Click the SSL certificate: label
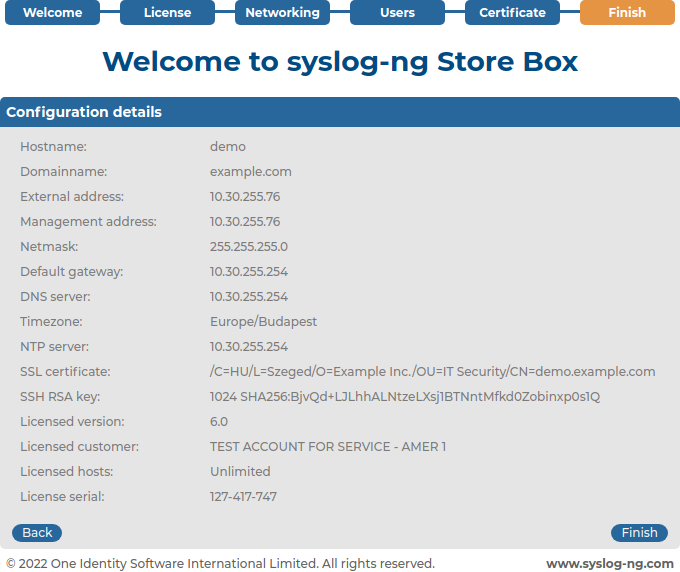Screen dimensions: 680x572 point(65,372)
